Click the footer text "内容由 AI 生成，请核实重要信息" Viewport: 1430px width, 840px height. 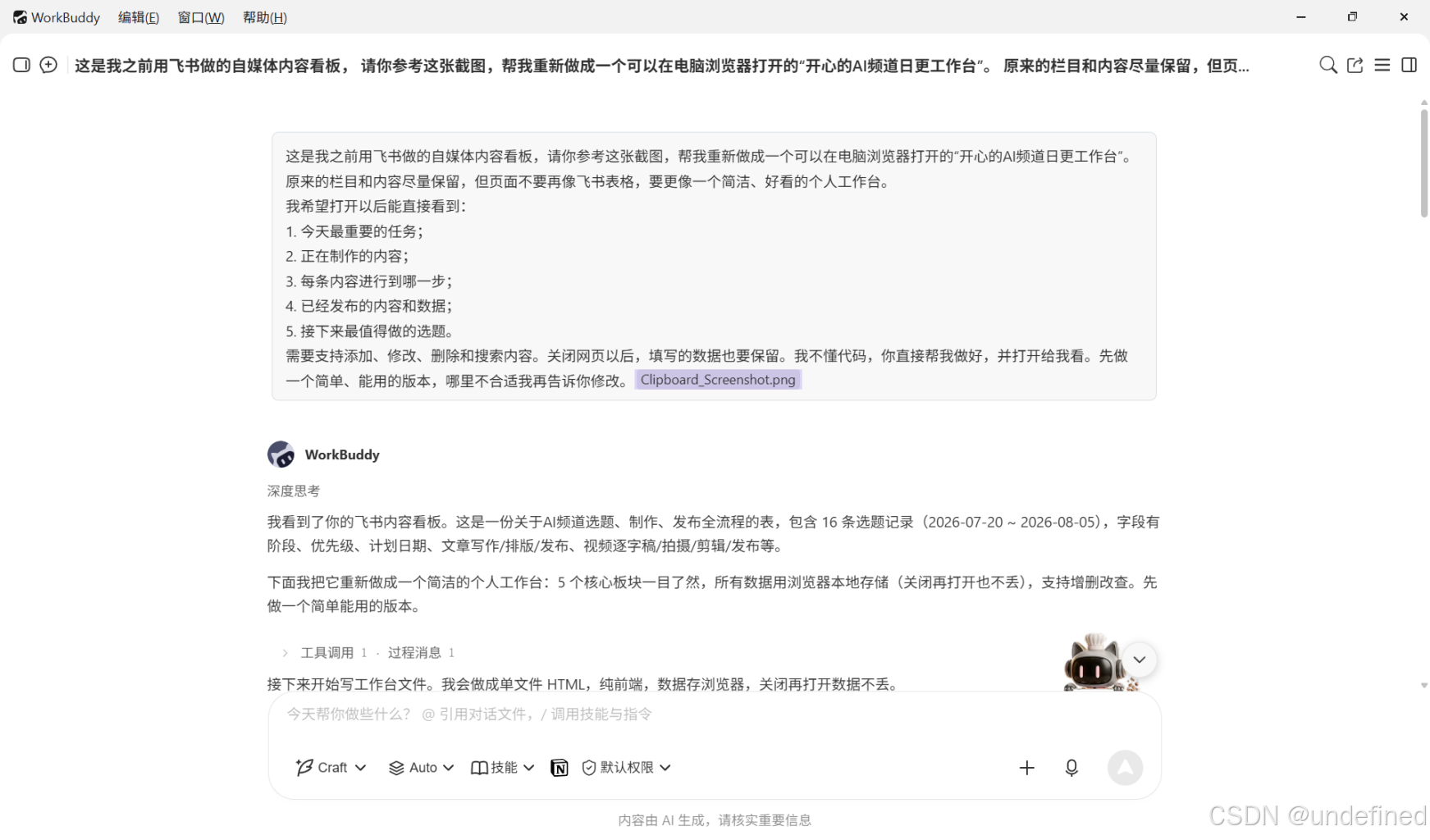coord(715,820)
